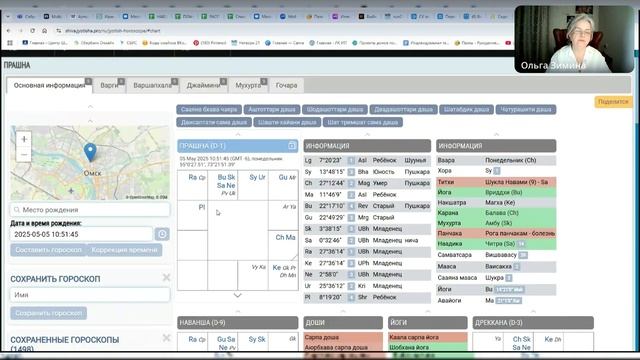Image resolution: width=640 pixels, height=360 pixels.
Task: Click the Сарпа доша entry
Action: (x=343, y=337)
